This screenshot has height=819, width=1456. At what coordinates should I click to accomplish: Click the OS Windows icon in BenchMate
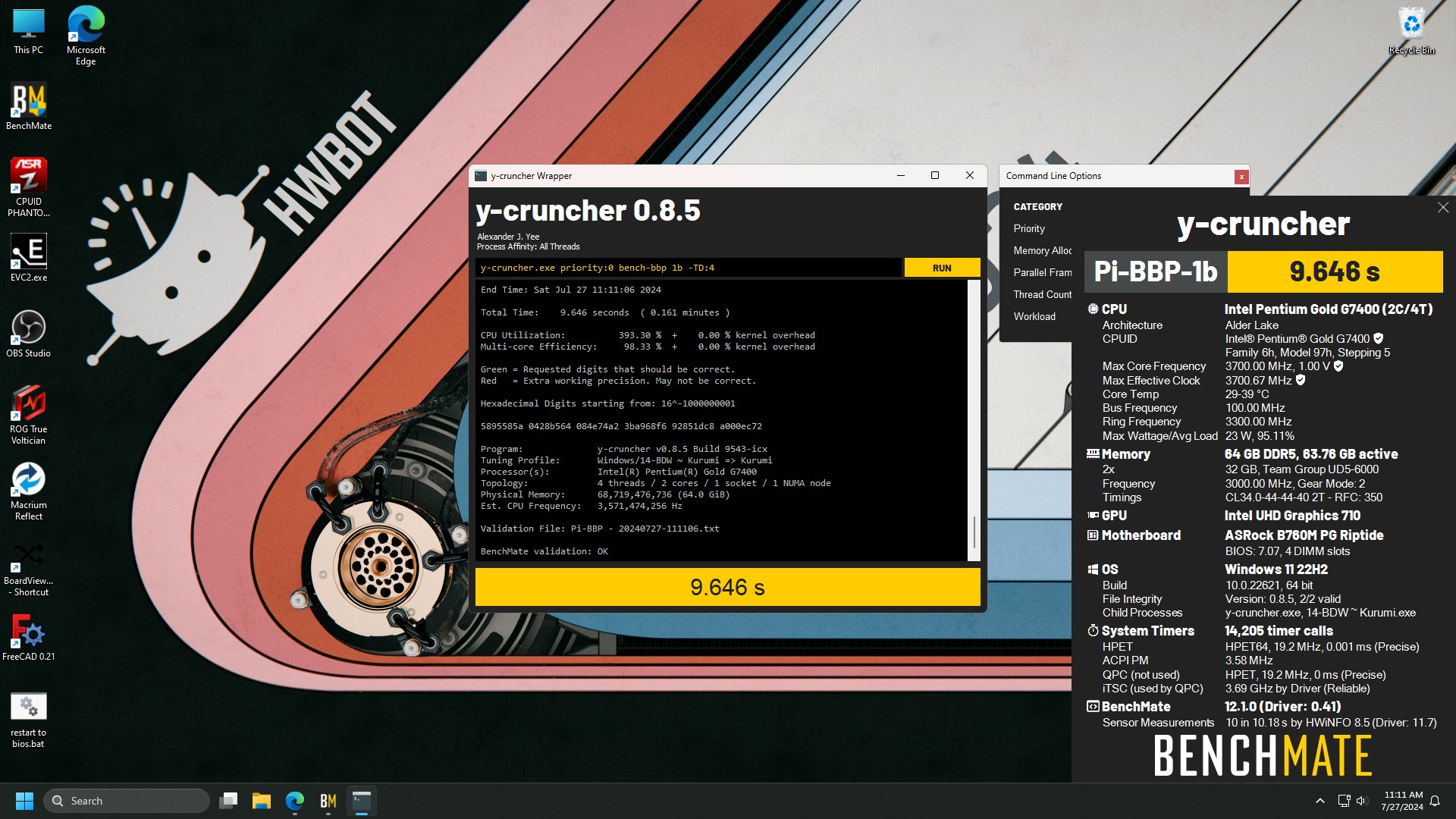[x=1093, y=569]
